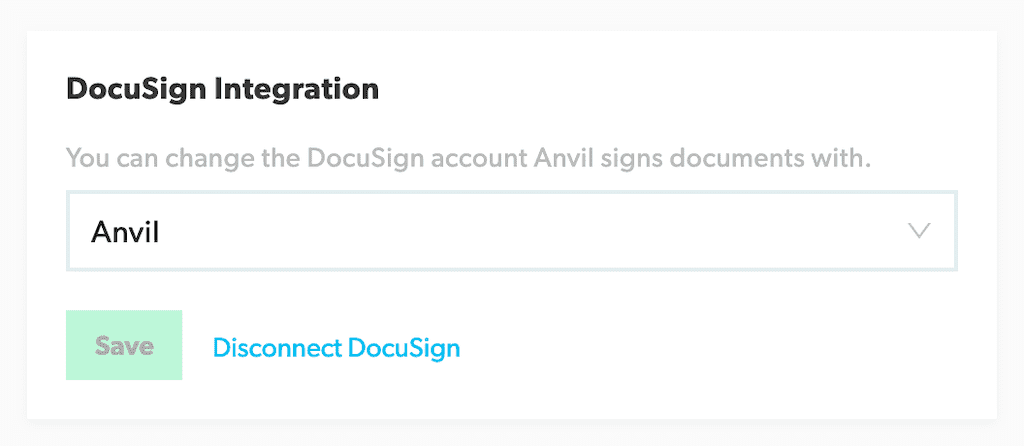Click the blue Disconnect DocuSign text

pyautogui.click(x=336, y=348)
